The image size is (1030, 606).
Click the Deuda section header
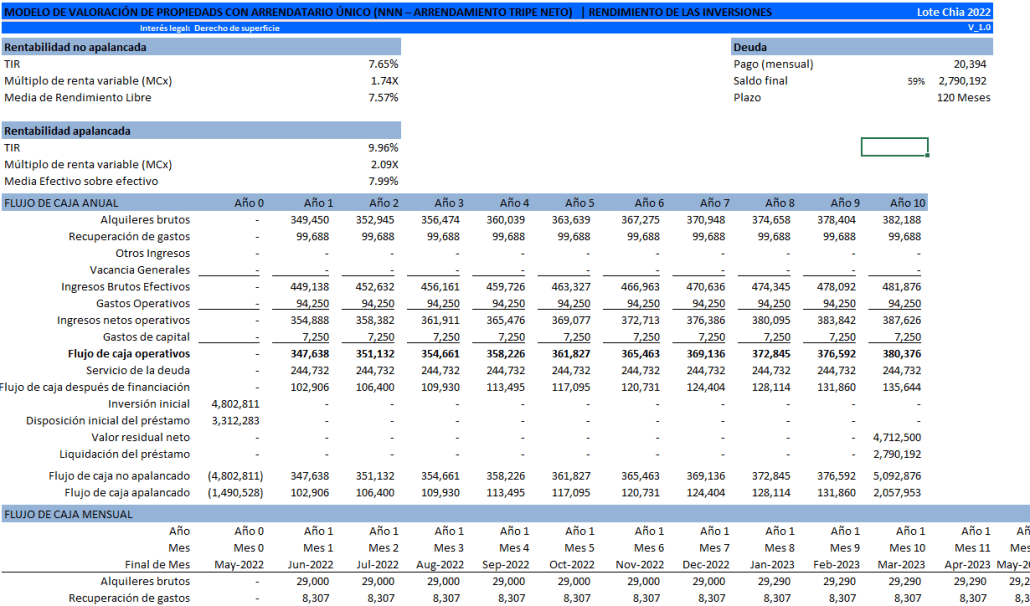tap(862, 47)
